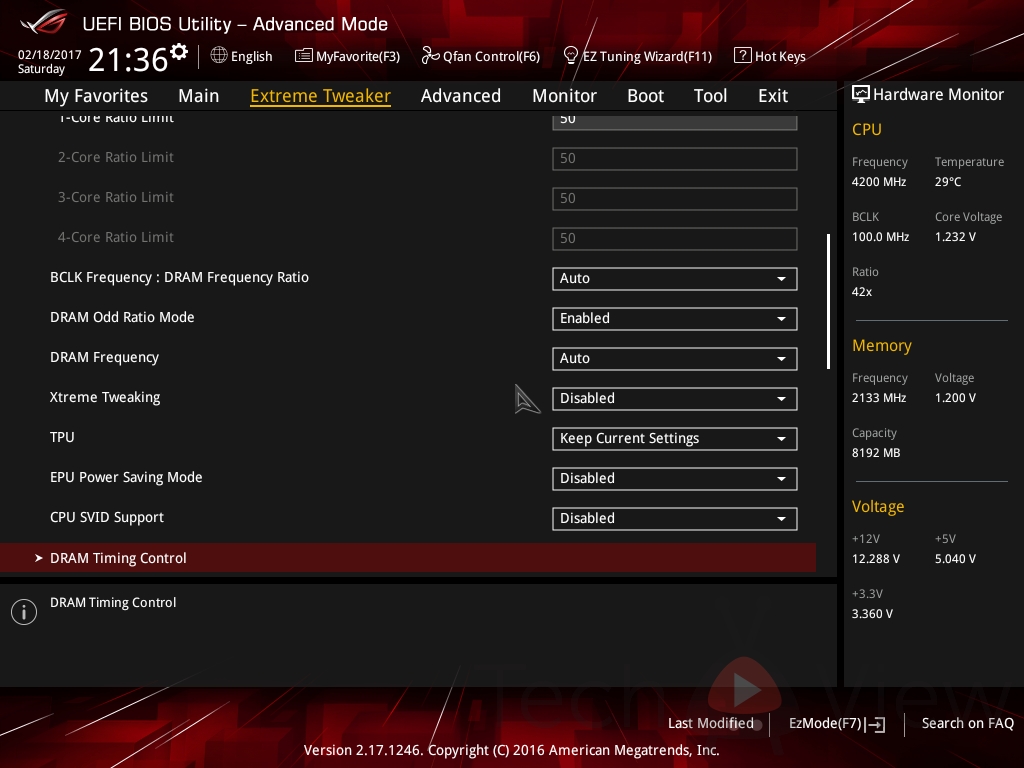This screenshot has height=768, width=1024.
Task: Click the DRAM Timing Control arrow marker
Action: pos(39,558)
